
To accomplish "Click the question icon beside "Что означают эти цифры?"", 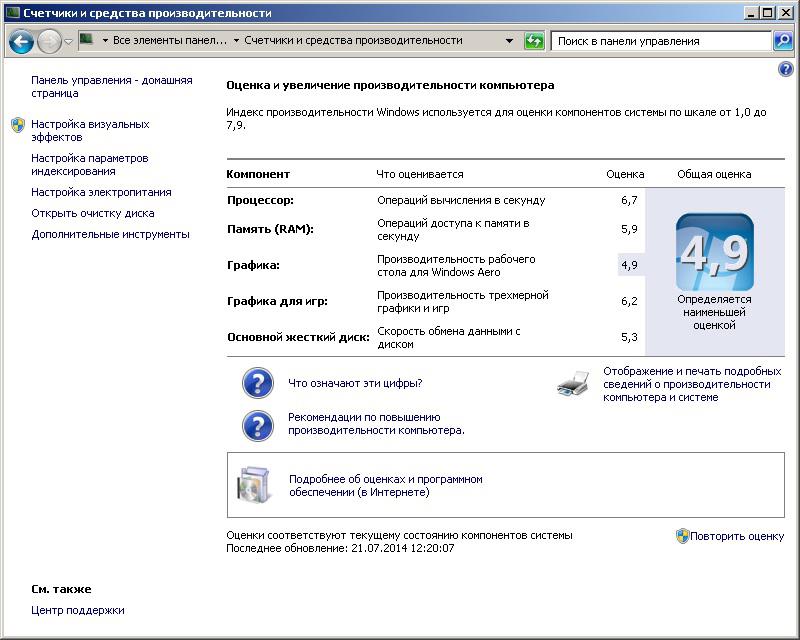I will pyautogui.click(x=258, y=383).
